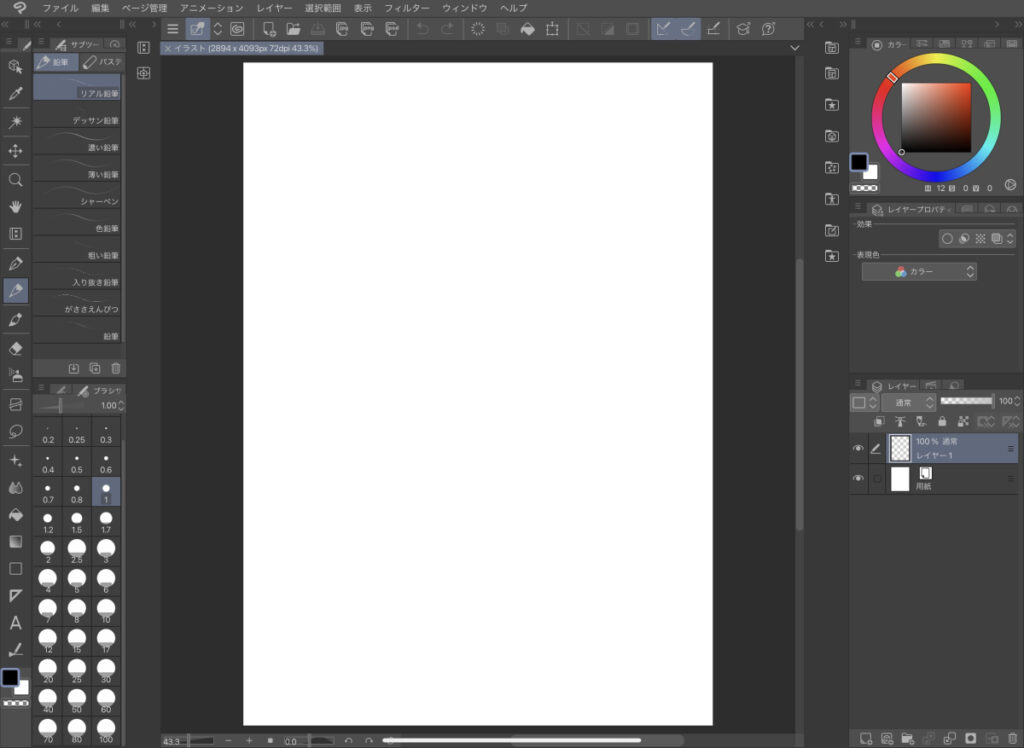1024x748 pixels.
Task: Click the brush size 1.00 stepper arrows
Action: coord(121,406)
